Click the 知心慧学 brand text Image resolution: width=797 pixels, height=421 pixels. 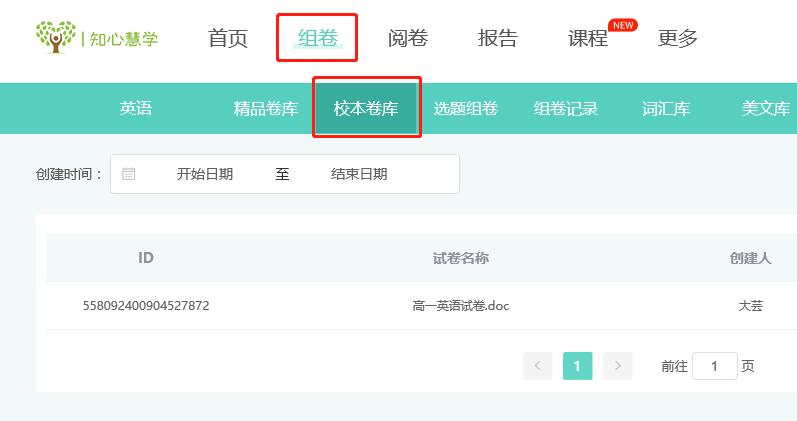[124, 39]
